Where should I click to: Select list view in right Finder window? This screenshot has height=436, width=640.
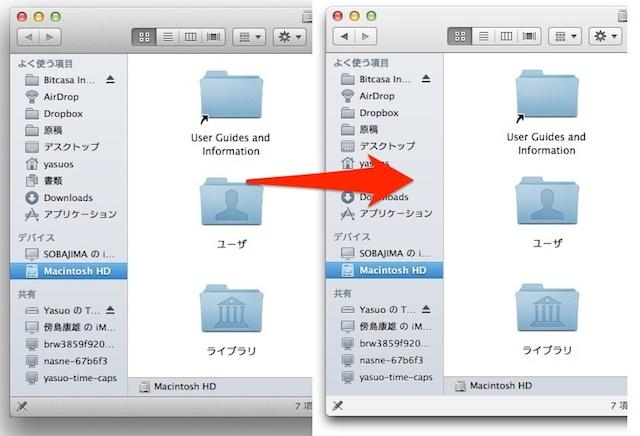pos(483,36)
